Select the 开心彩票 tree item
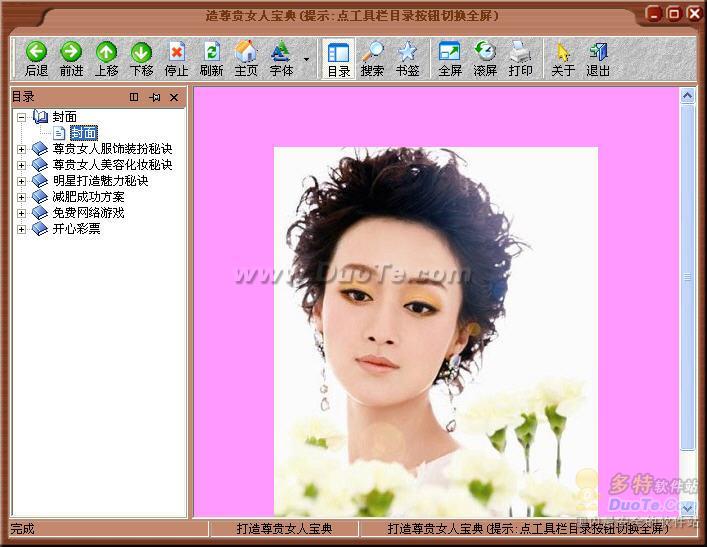This screenshot has width=707, height=547. tap(76, 229)
